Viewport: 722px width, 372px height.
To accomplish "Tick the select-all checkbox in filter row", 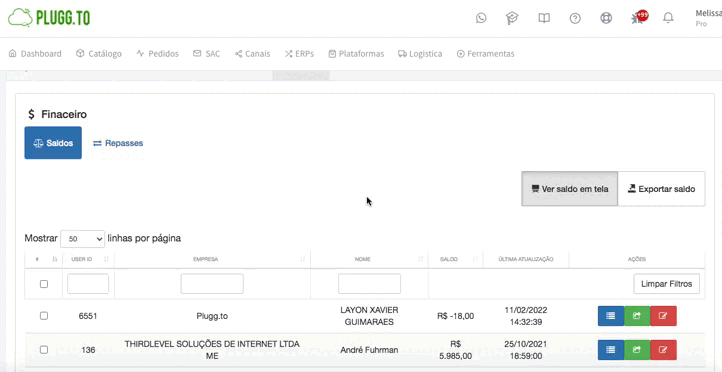I will click(44, 284).
